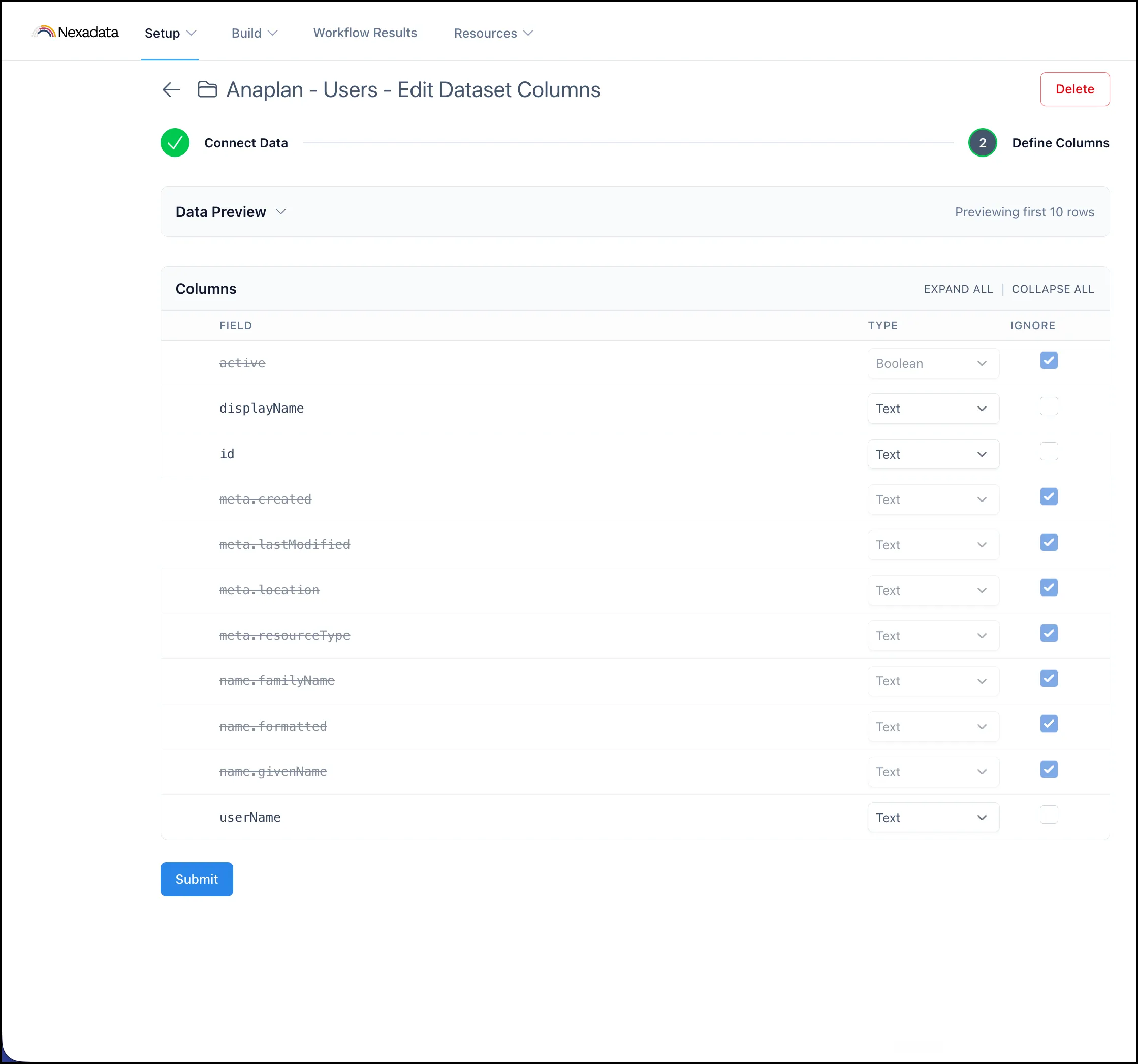Image resolution: width=1138 pixels, height=1064 pixels.
Task: Click the step 2 Define Columns circle
Action: pyautogui.click(x=983, y=143)
